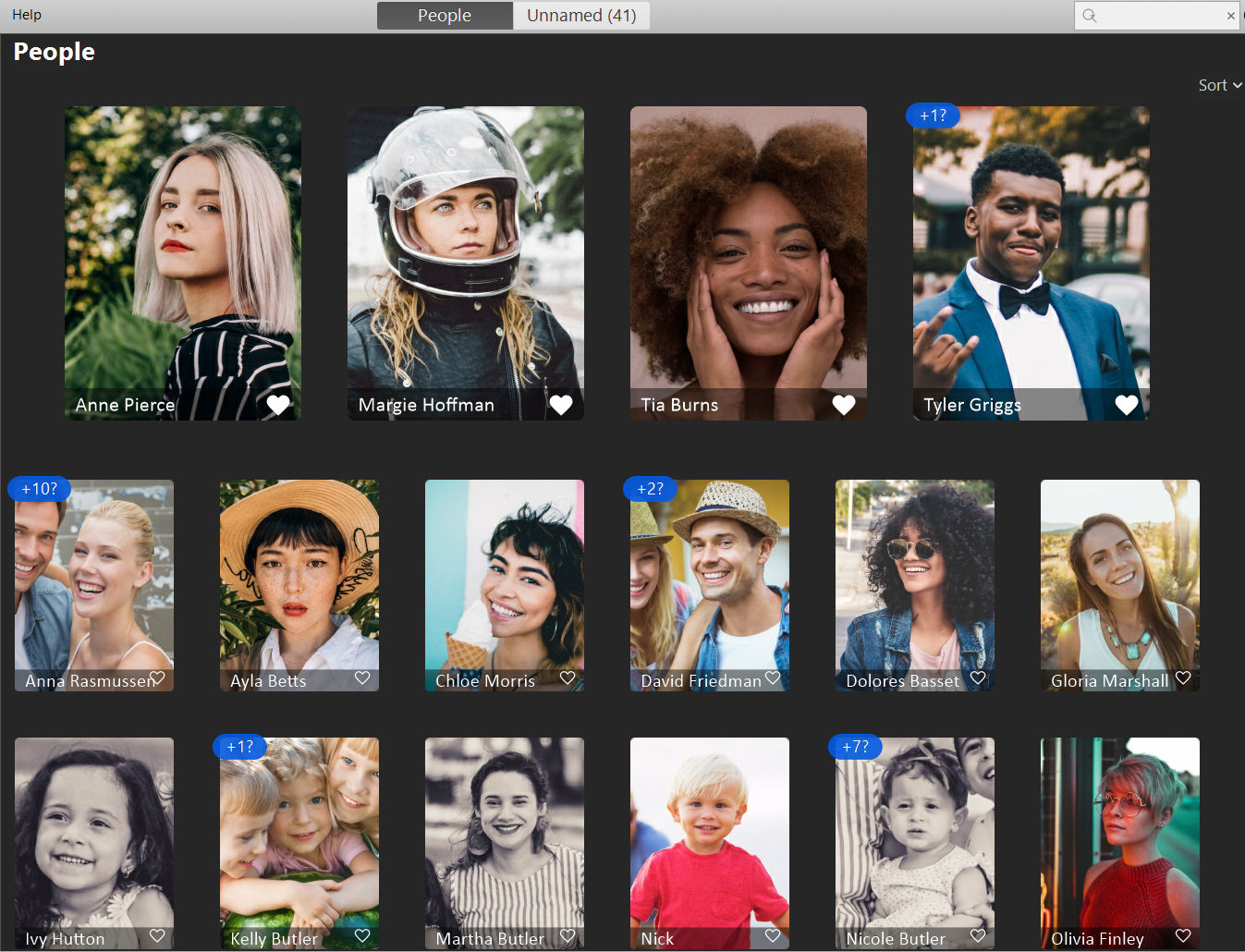Select the People tab
Viewport: 1245px width, 952px height.
tap(445, 16)
